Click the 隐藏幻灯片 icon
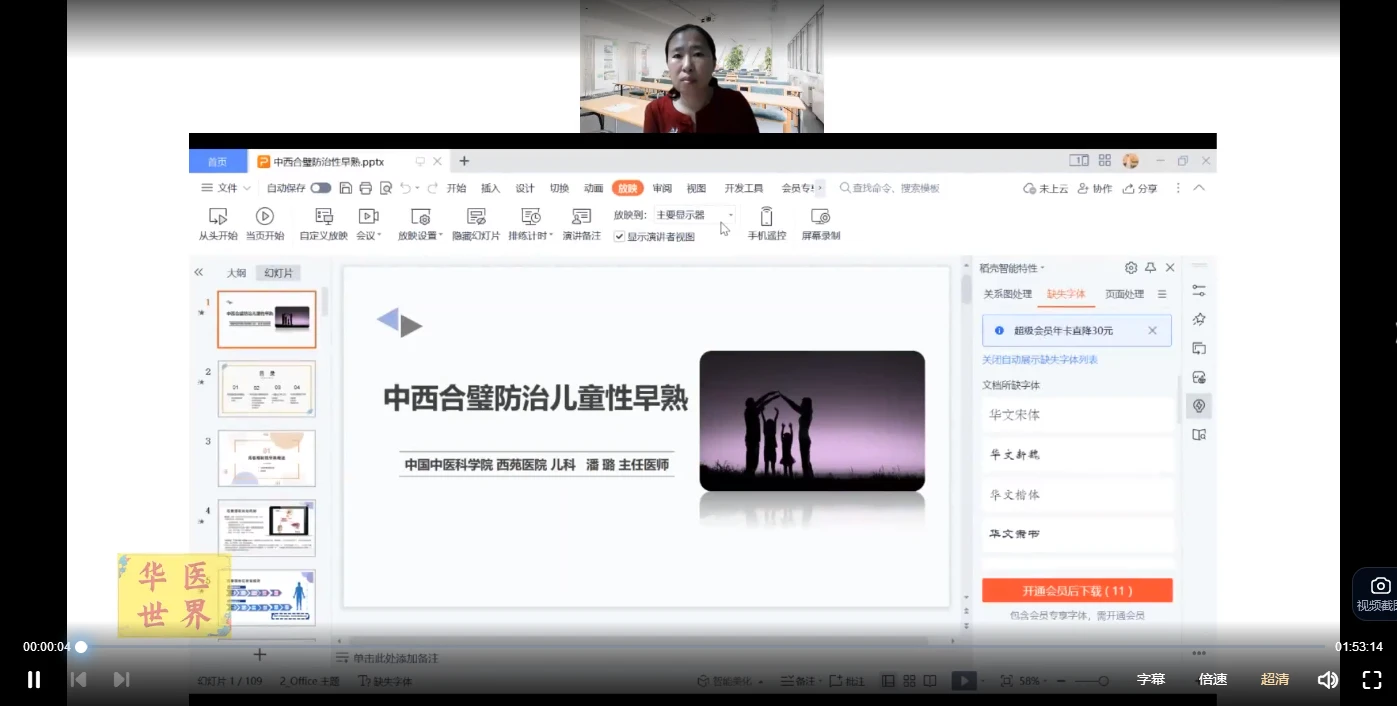Viewport: 1397px width, 706px height. (x=476, y=216)
